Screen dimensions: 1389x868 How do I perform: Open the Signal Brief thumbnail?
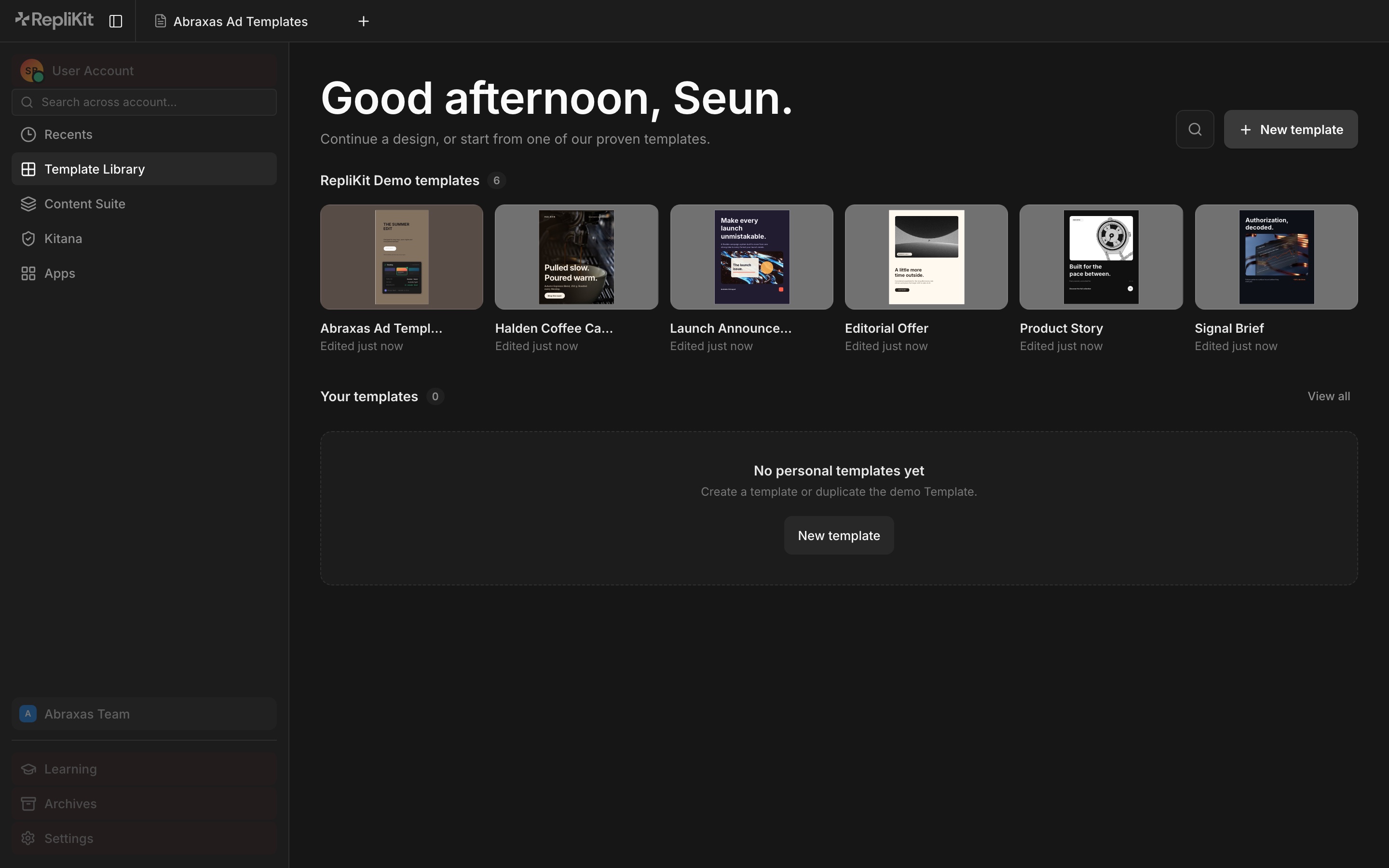click(1277, 257)
